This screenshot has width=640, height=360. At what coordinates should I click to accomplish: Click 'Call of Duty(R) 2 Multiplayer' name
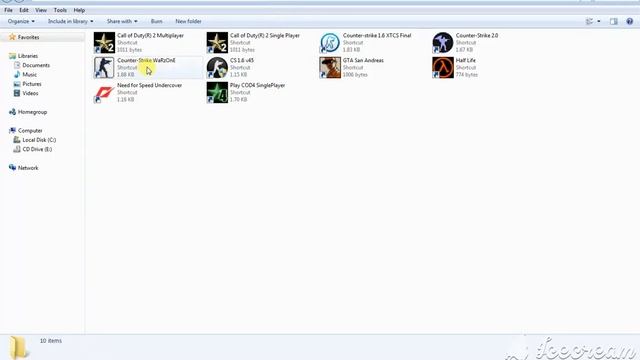click(x=150, y=36)
